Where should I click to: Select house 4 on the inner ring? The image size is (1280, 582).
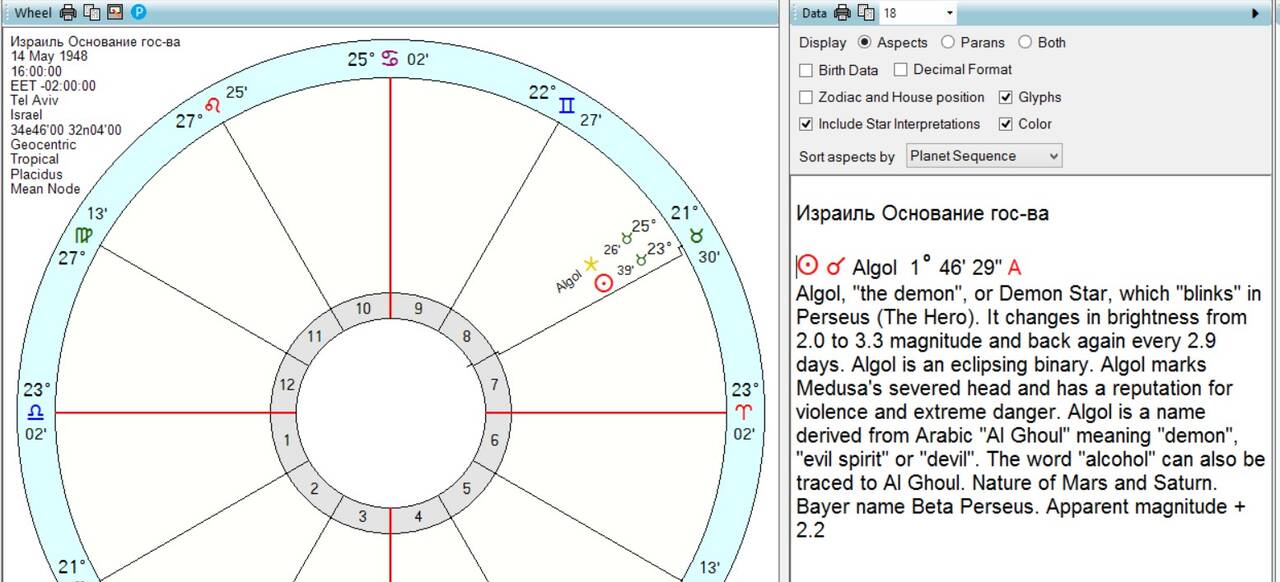click(x=419, y=516)
